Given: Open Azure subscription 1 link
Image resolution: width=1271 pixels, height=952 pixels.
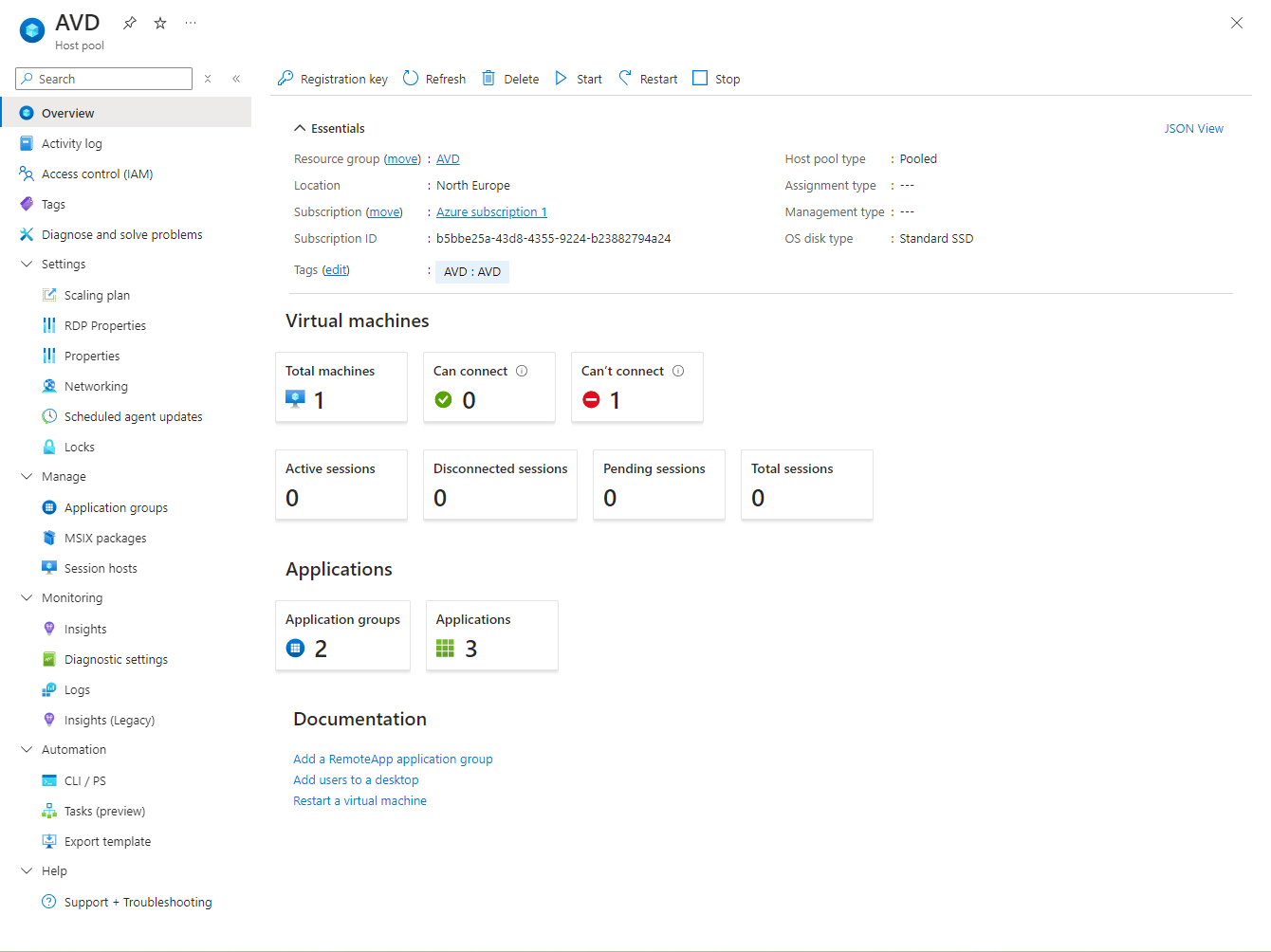Looking at the screenshot, I should click(491, 212).
